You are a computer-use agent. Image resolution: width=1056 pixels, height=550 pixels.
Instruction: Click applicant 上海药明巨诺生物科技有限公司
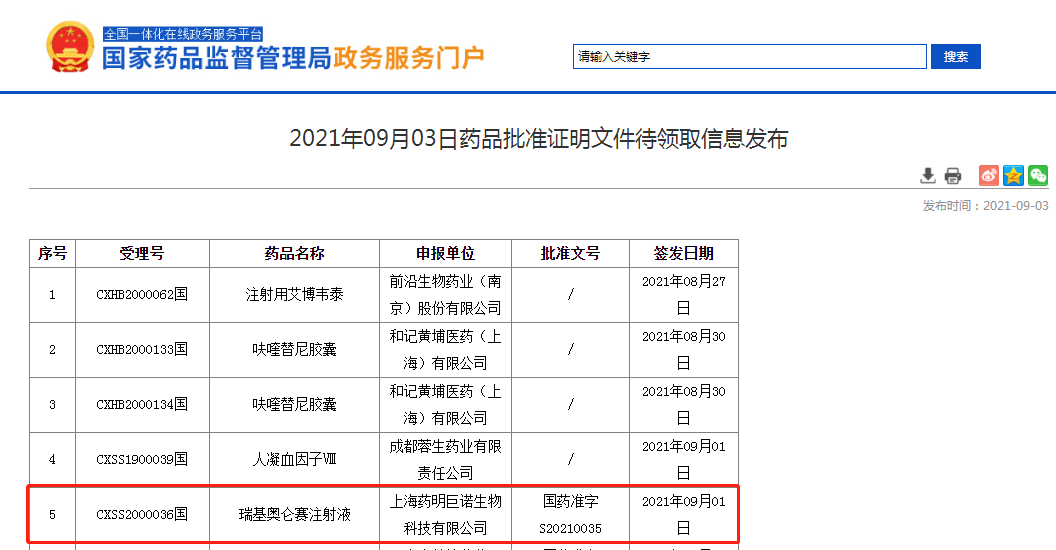pos(445,515)
